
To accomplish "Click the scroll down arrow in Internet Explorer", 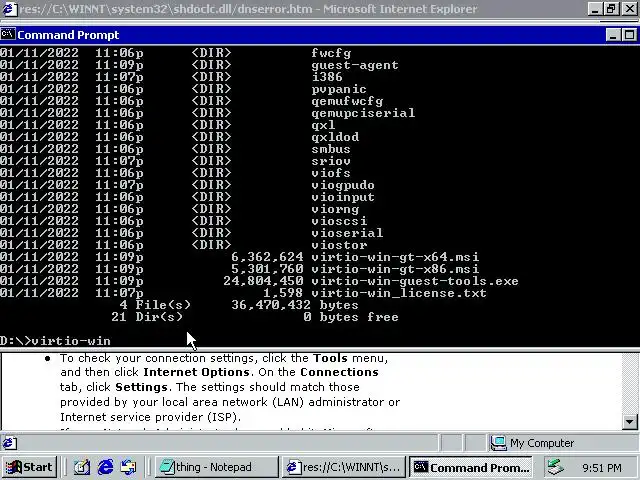I will point(629,422).
